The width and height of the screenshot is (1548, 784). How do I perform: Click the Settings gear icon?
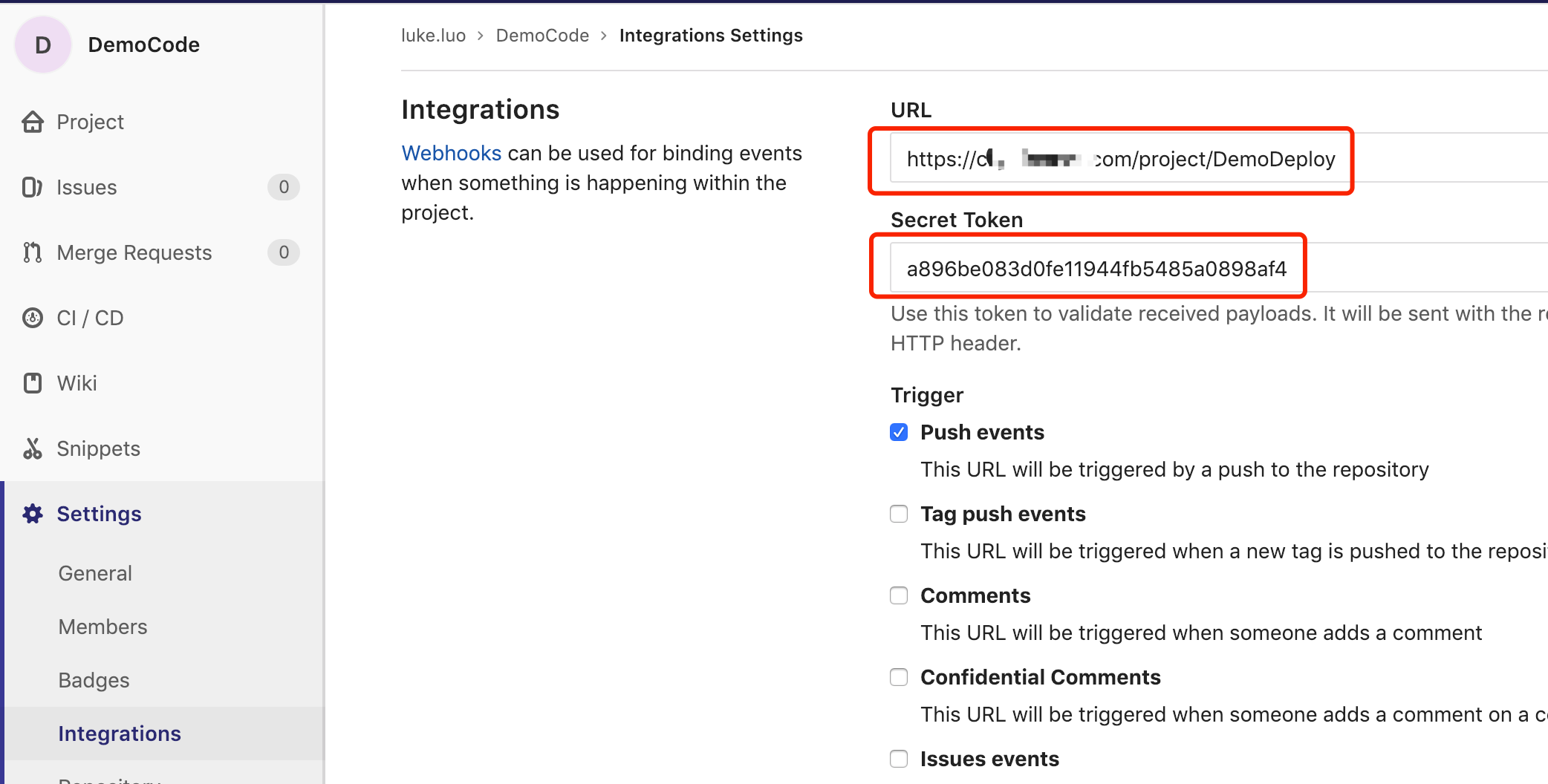32,514
